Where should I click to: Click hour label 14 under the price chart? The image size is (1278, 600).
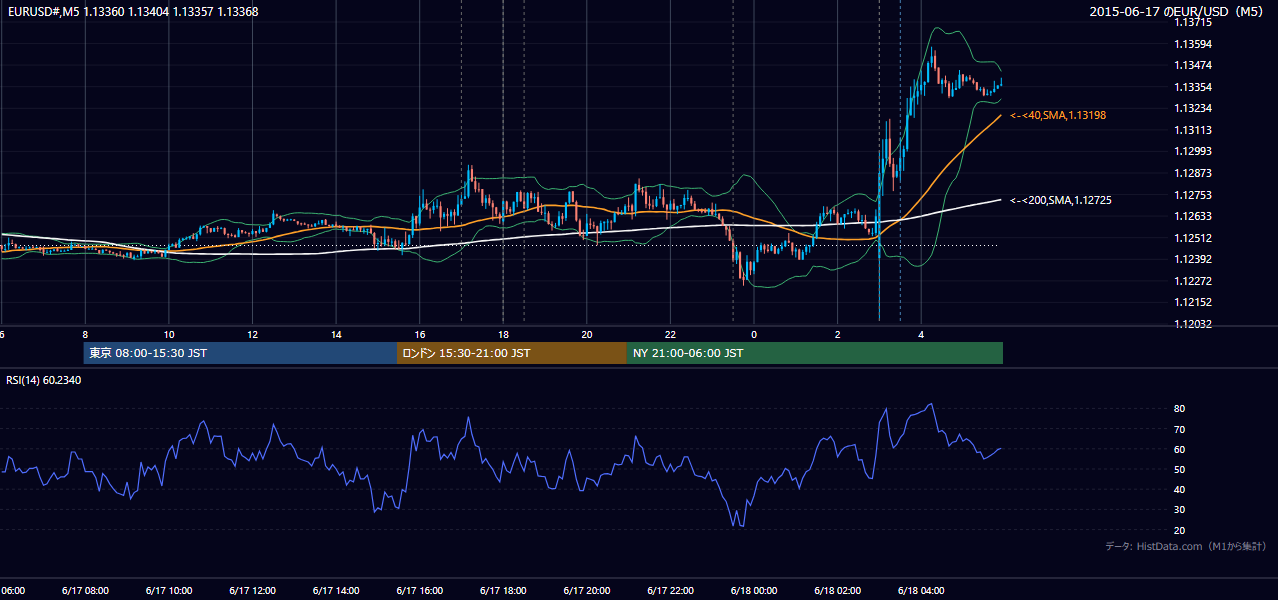pos(336,335)
